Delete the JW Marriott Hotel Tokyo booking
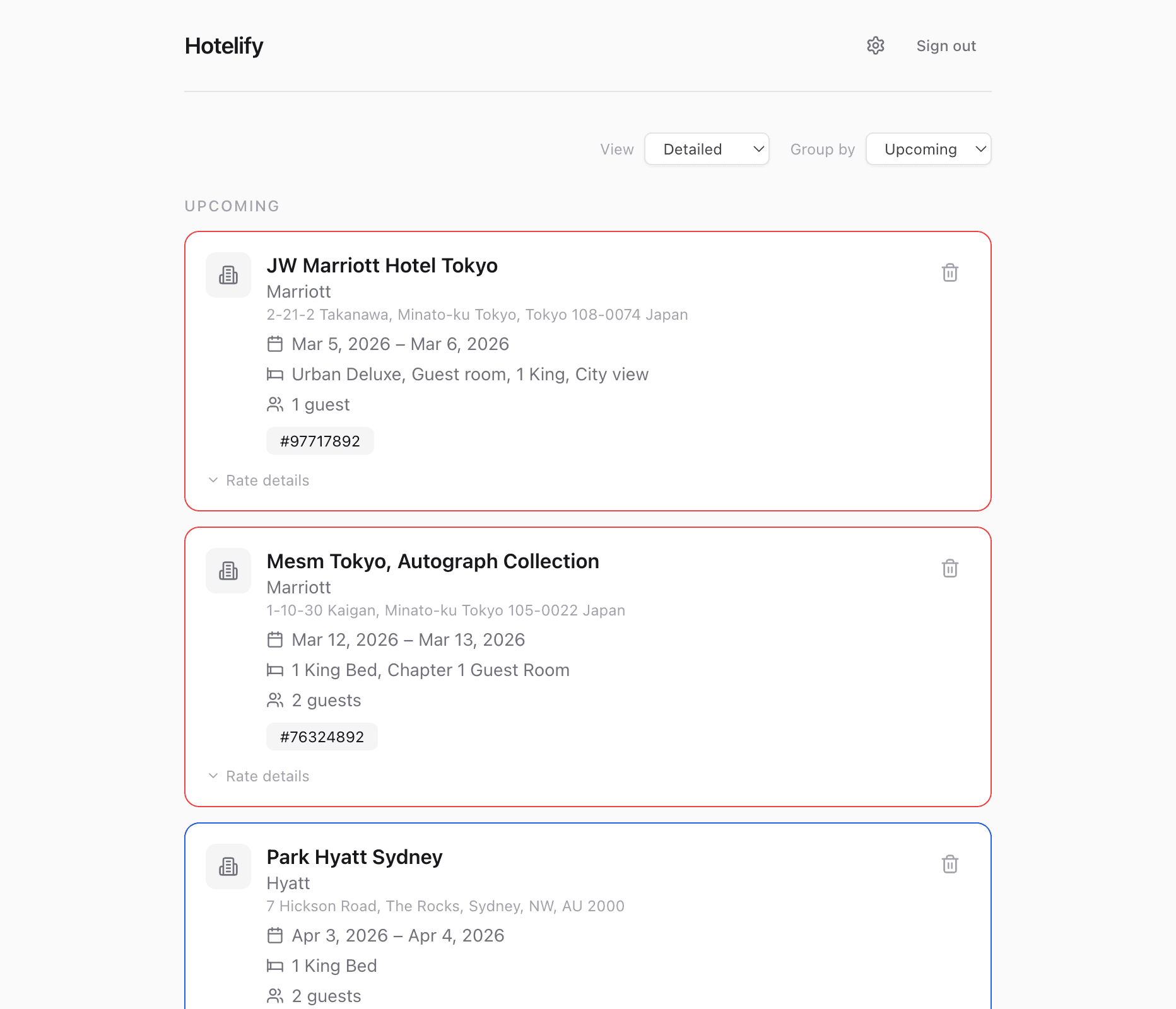The height and width of the screenshot is (1009, 1176). pyautogui.click(x=950, y=273)
